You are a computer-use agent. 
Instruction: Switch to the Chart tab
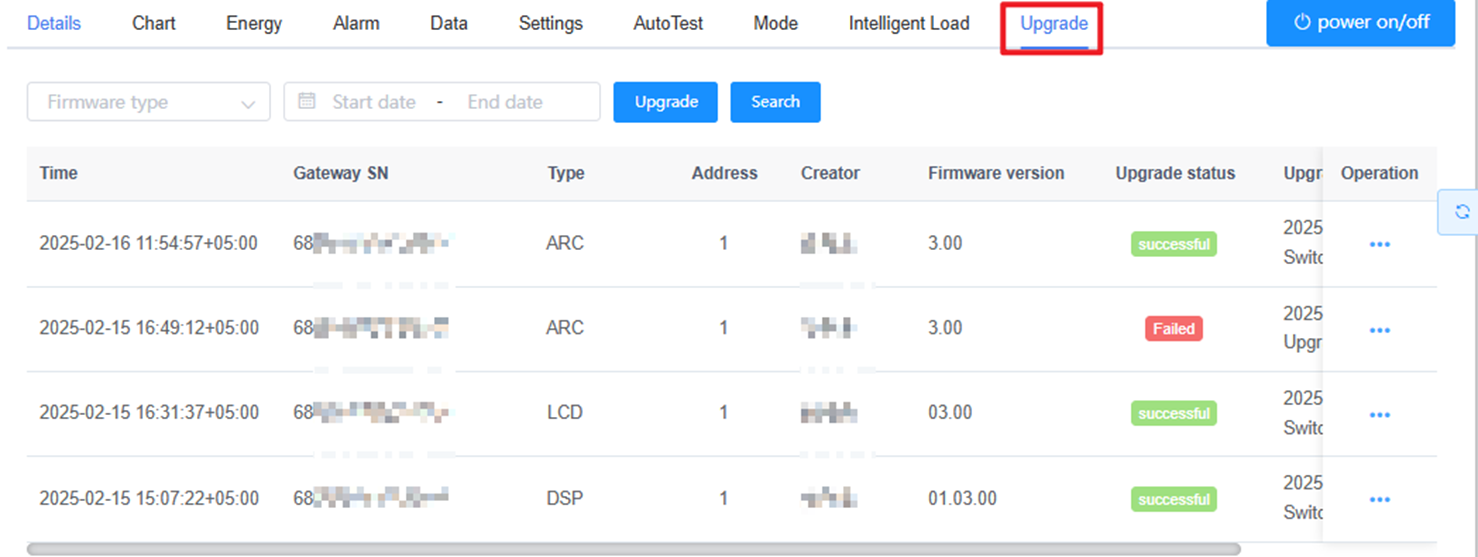(x=154, y=23)
